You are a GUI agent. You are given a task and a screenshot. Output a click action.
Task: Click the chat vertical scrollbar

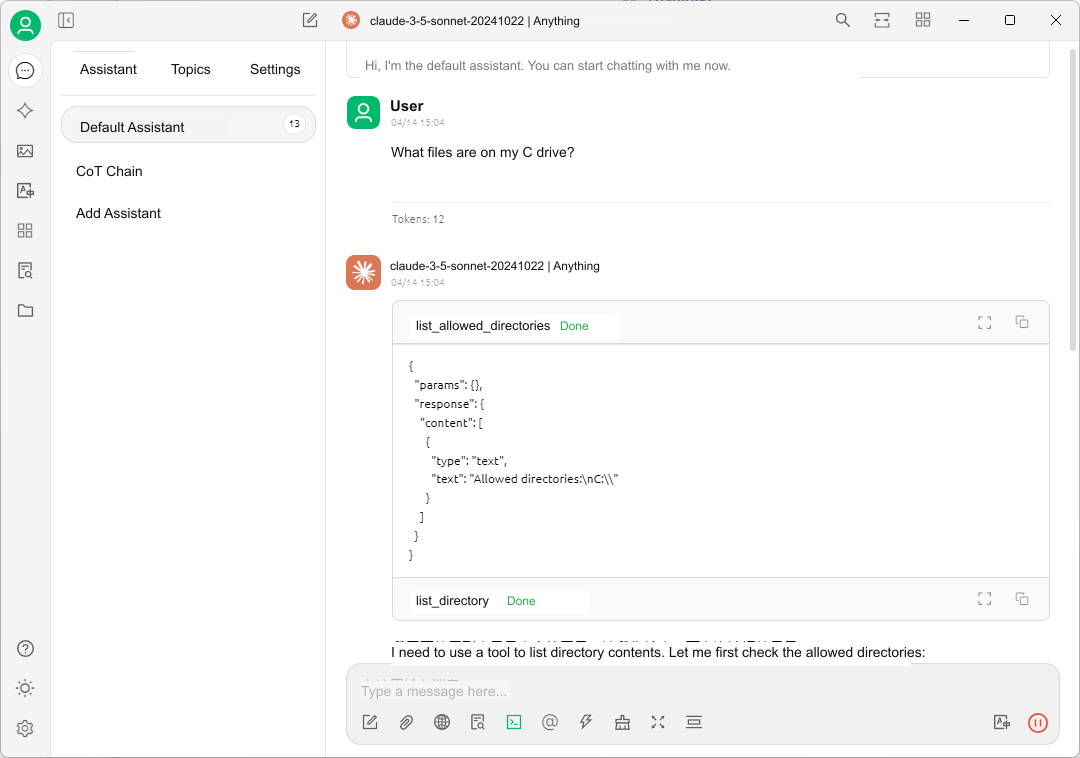coord(1073,200)
